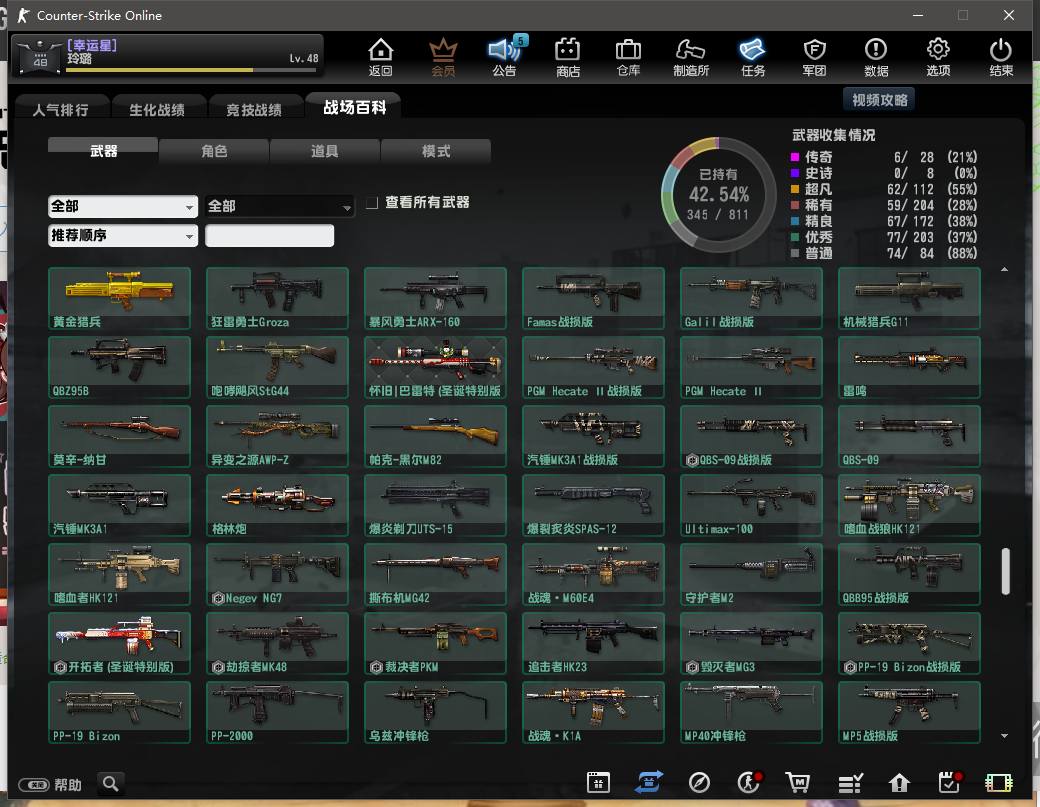This screenshot has height=807, width=1040.
Task: Select the 角色 sub-tab
Action: tap(214, 151)
